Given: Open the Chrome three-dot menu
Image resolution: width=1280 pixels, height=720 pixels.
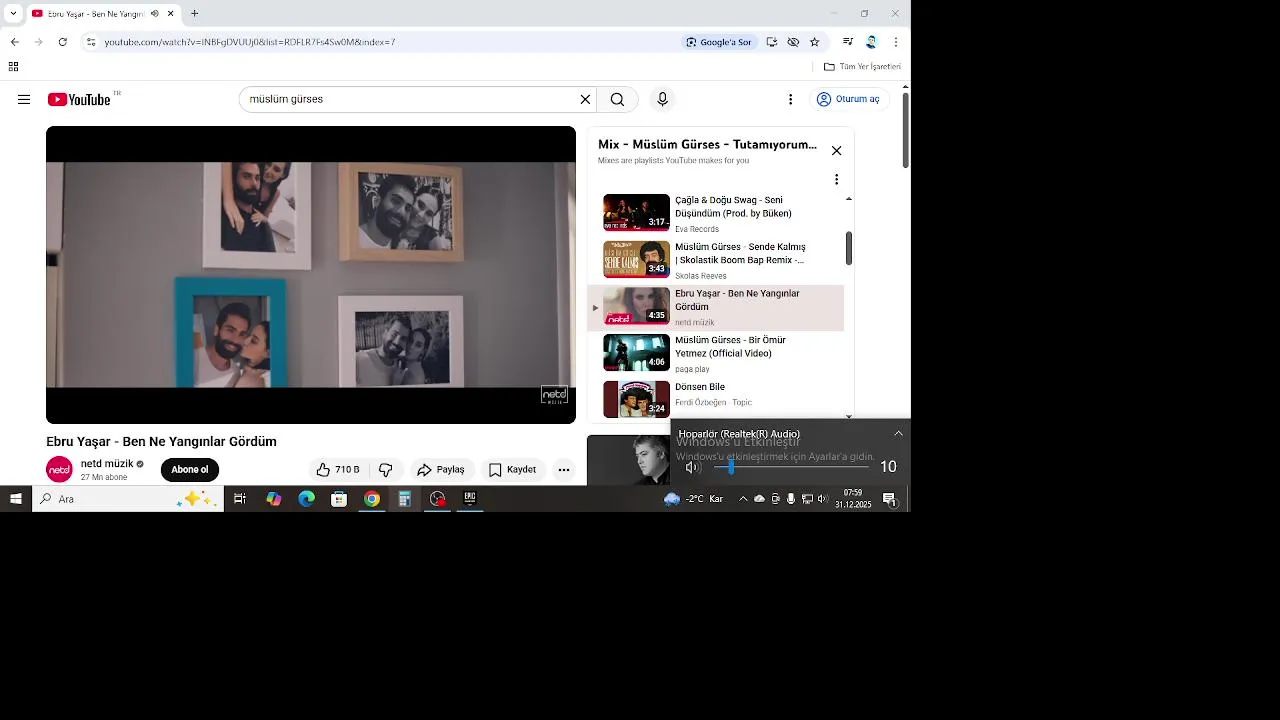Looking at the screenshot, I should coord(895,42).
